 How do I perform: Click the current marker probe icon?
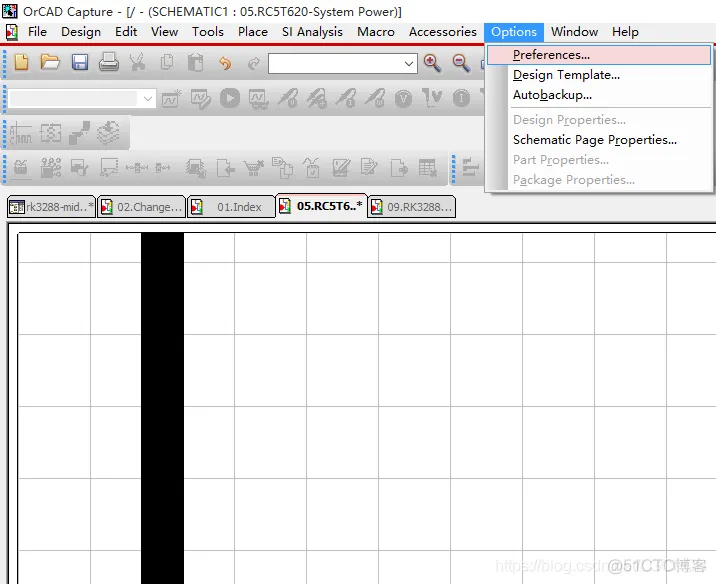coord(346,99)
